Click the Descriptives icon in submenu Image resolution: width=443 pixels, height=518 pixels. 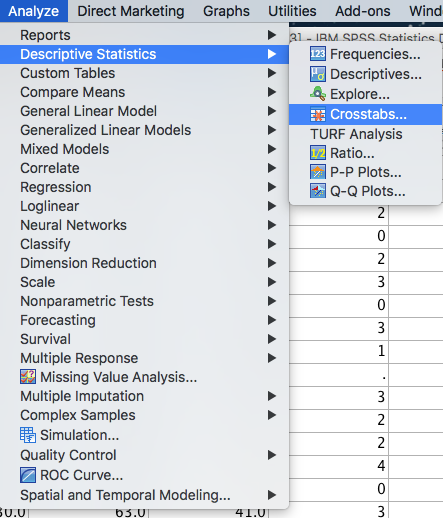pos(318,74)
